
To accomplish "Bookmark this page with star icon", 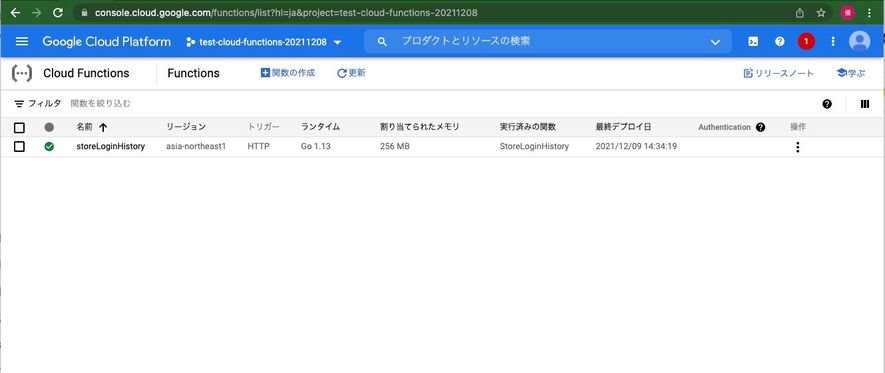I will (x=821, y=12).
